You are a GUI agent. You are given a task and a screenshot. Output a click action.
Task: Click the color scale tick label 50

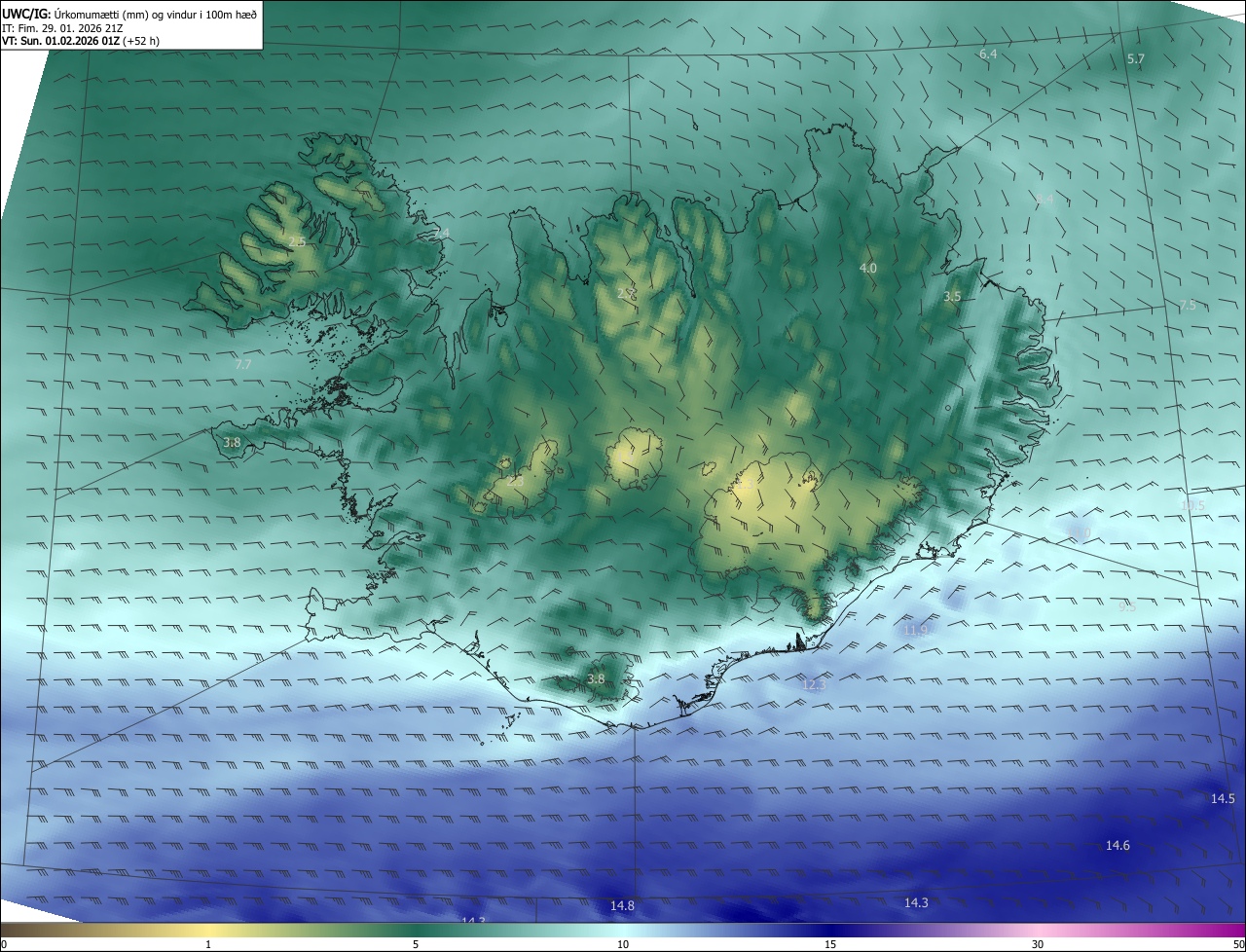click(x=1238, y=945)
